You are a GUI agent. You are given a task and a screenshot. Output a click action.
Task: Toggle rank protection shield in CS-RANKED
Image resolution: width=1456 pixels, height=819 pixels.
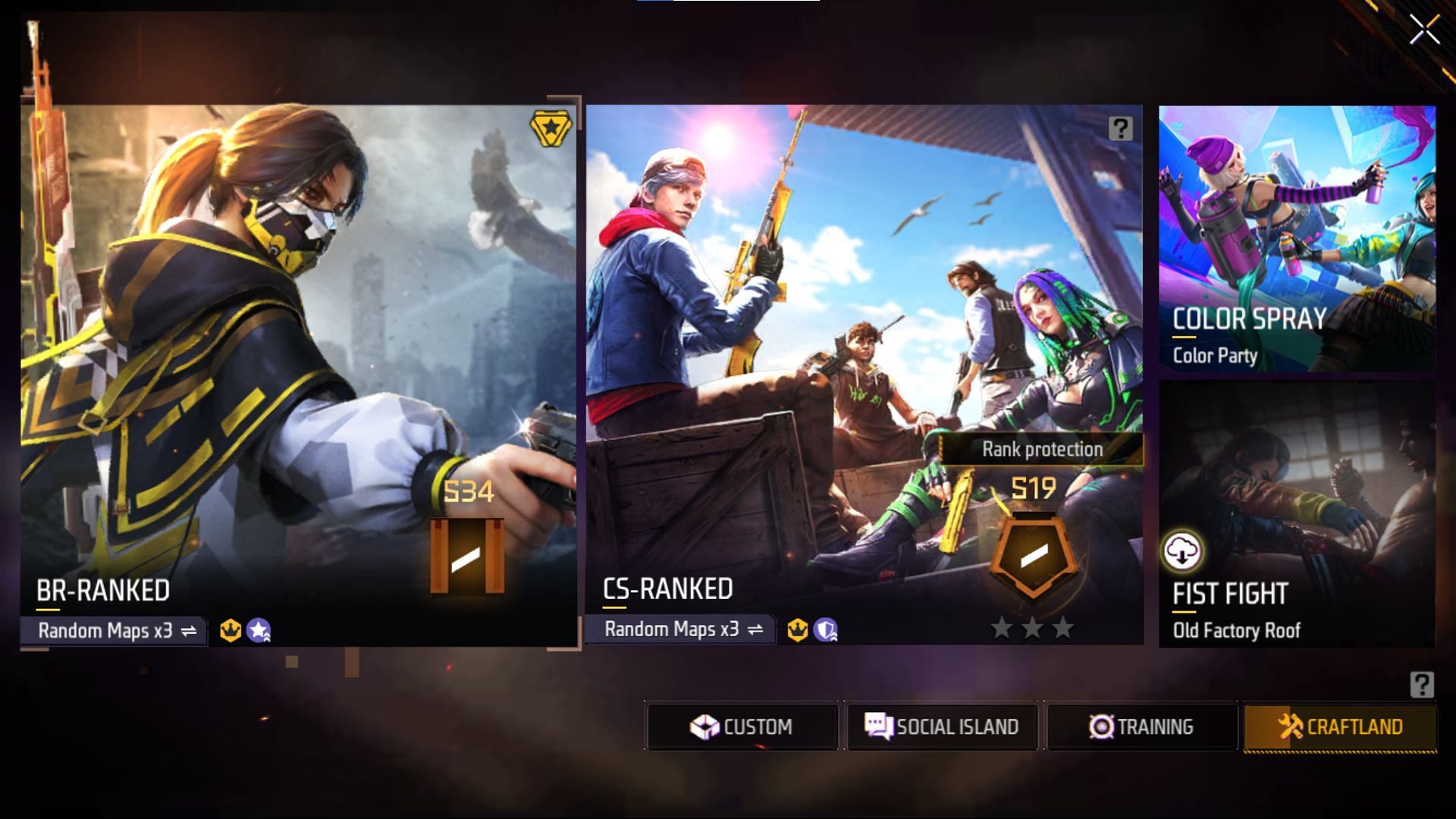[x=1037, y=559]
